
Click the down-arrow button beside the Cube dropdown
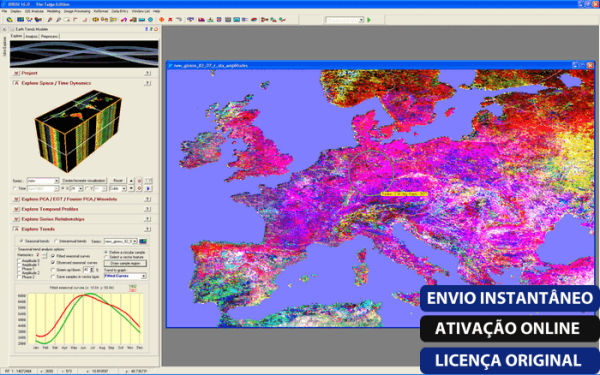coord(131,188)
